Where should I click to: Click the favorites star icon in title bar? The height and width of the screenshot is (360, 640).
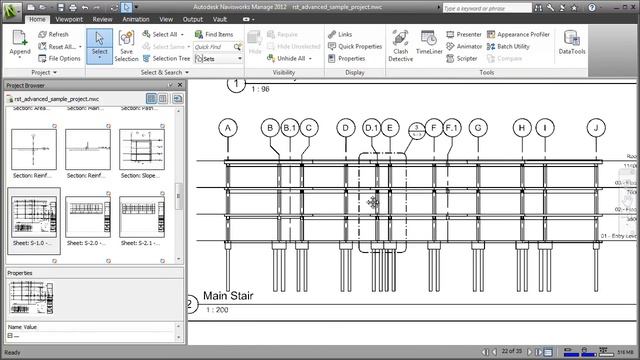(x=574, y=8)
